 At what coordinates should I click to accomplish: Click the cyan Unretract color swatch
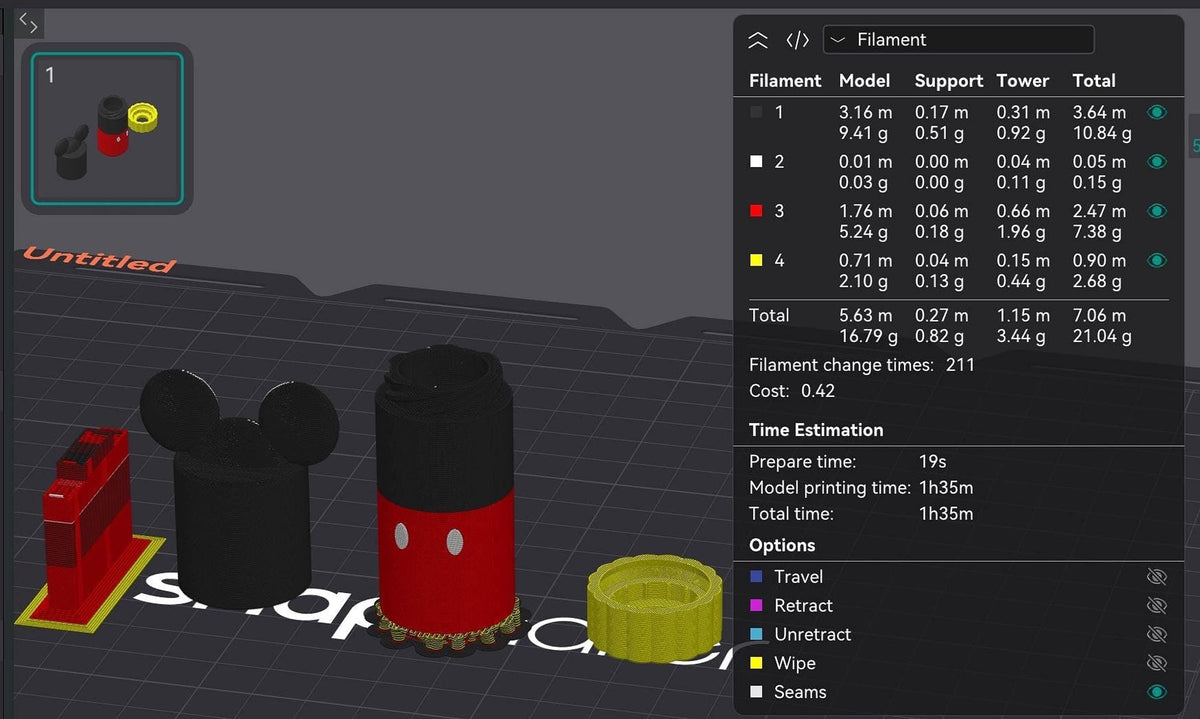(756, 635)
